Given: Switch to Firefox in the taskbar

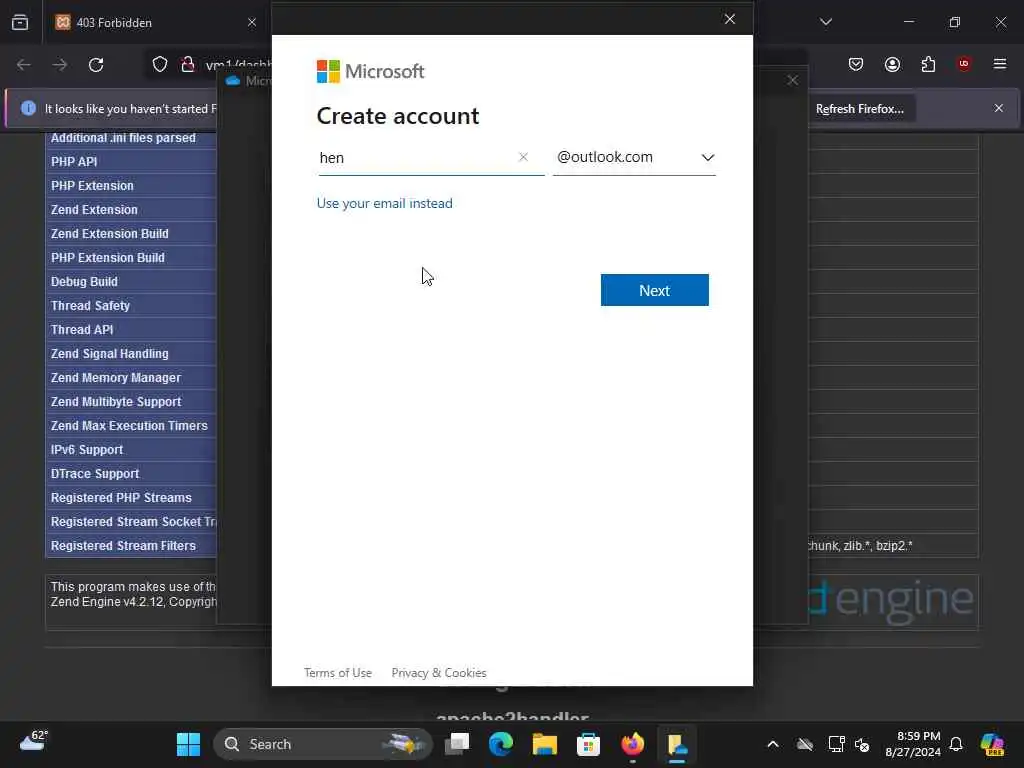Looking at the screenshot, I should click(632, 744).
